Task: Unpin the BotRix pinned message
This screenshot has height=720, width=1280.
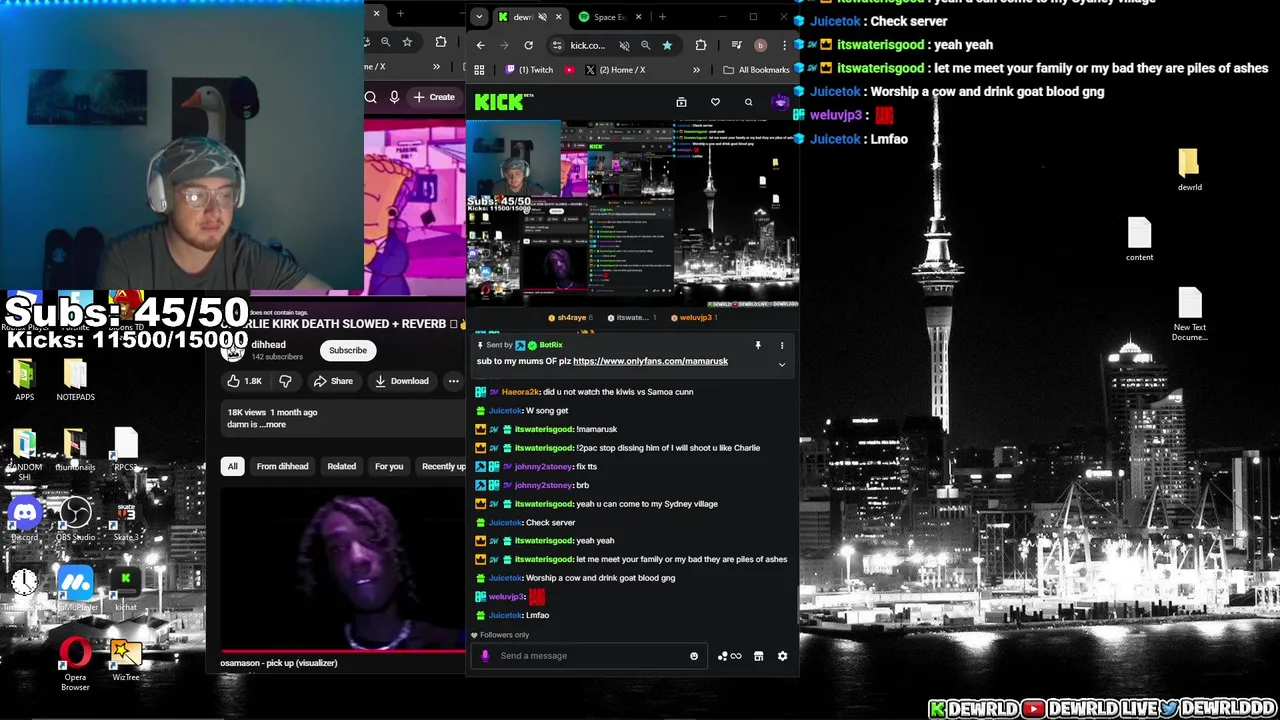Action: [x=758, y=345]
